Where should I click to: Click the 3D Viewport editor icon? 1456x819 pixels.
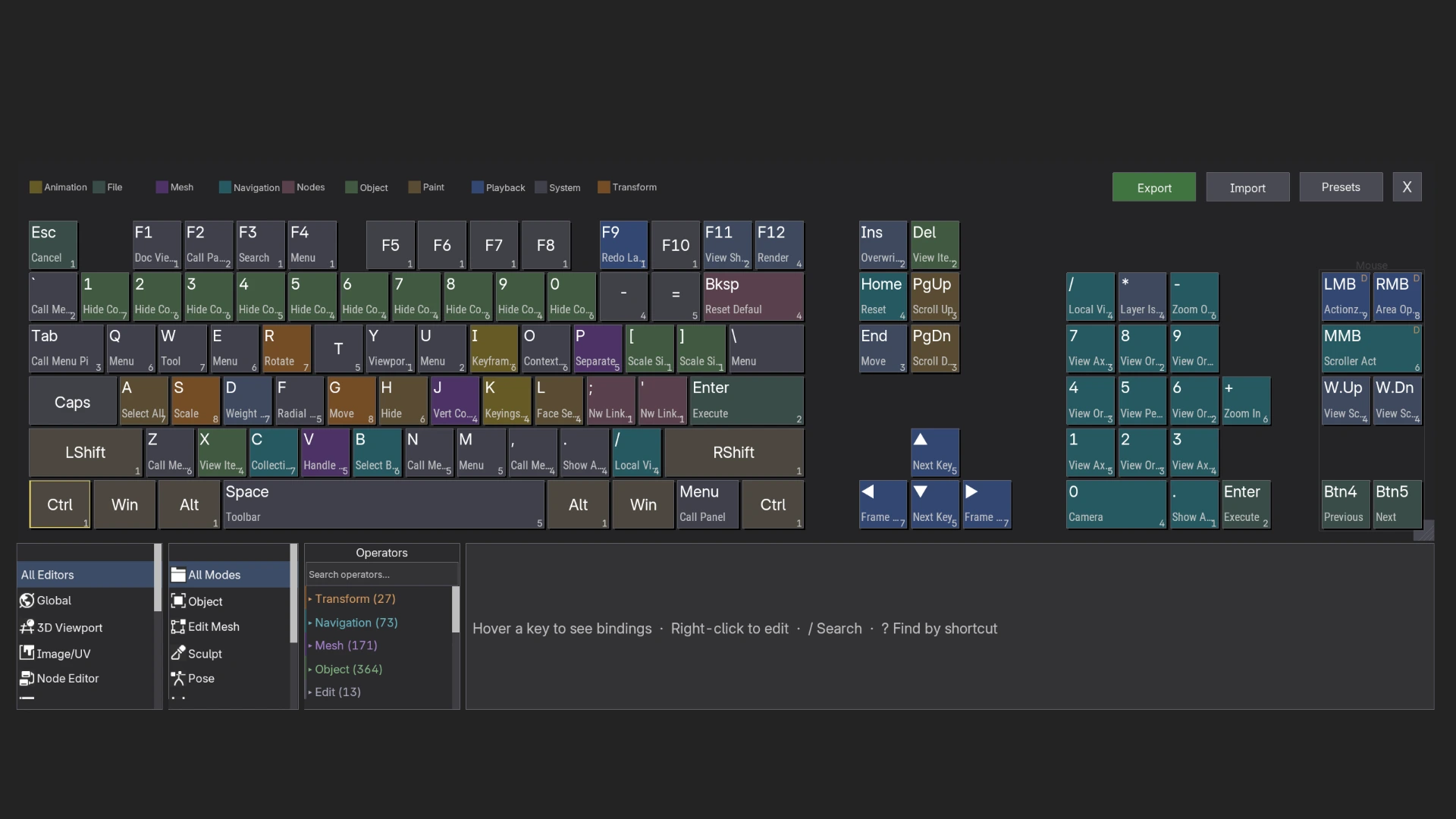(x=27, y=627)
